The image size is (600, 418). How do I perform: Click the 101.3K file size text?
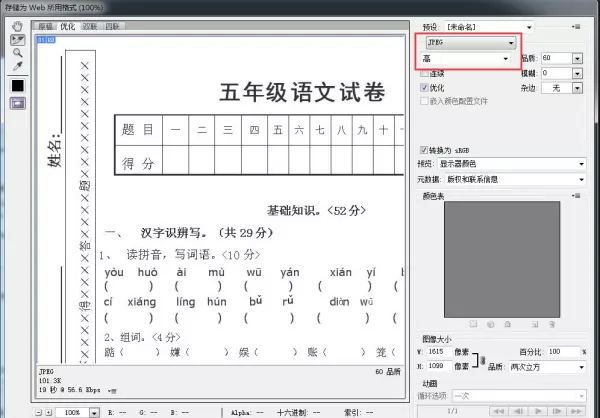point(50,380)
